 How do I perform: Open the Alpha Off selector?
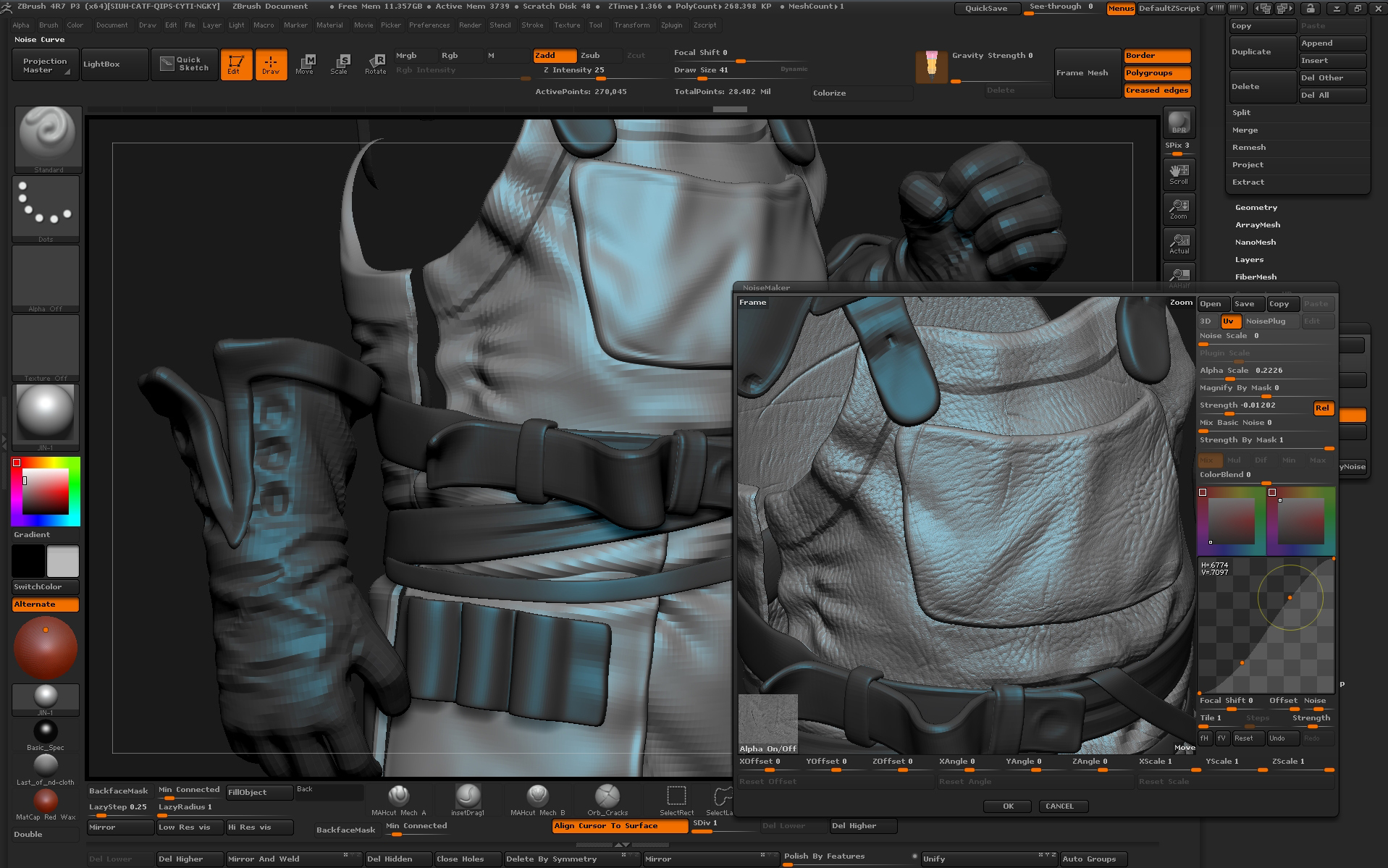[46, 279]
